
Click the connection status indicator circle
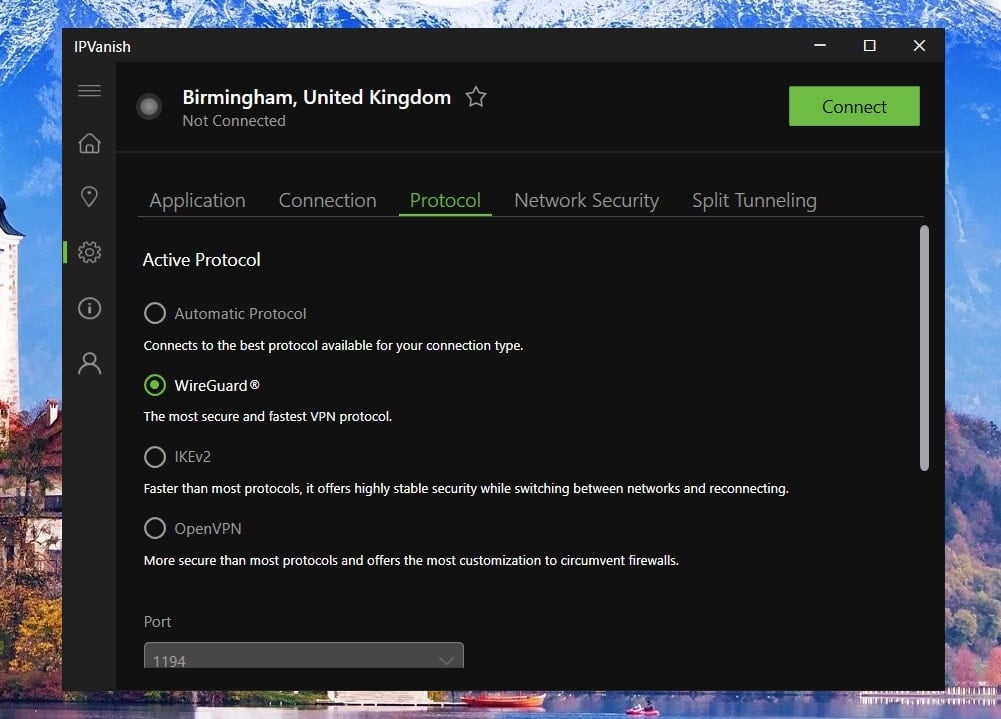pos(149,107)
